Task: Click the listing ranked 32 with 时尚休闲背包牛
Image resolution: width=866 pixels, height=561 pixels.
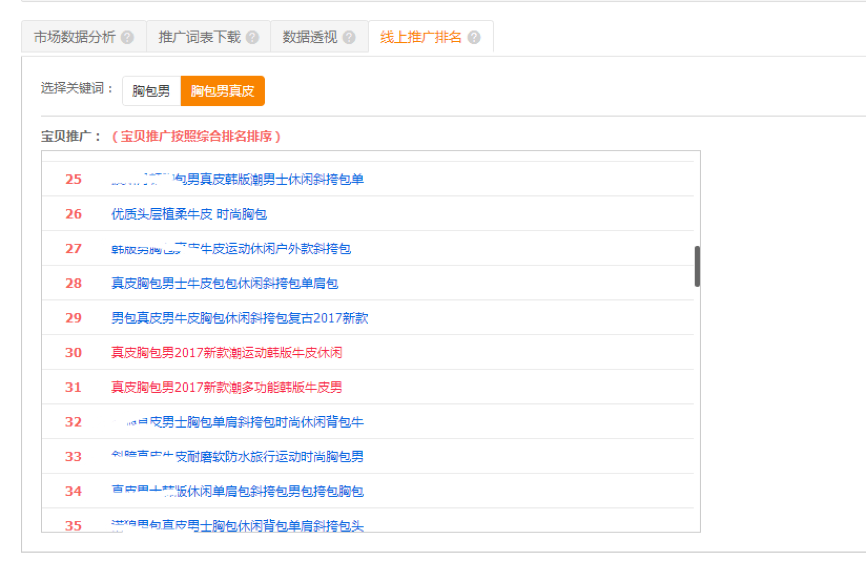Action: [x=240, y=422]
